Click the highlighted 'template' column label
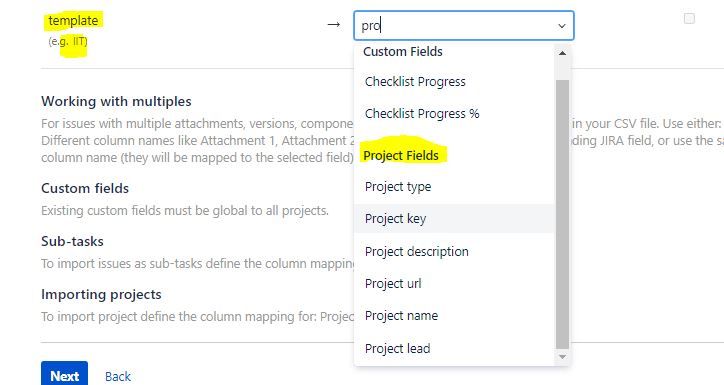 [73, 20]
